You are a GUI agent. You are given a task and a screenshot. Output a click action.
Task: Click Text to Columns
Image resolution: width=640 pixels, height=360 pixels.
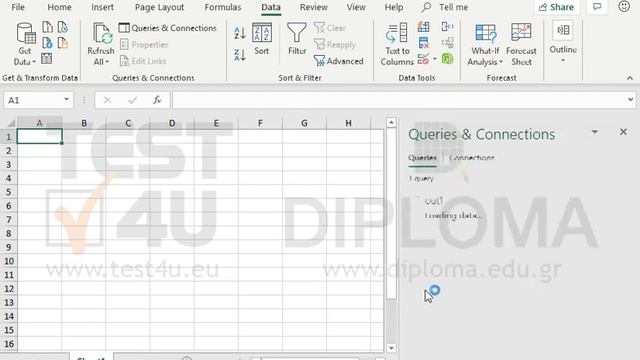397,44
